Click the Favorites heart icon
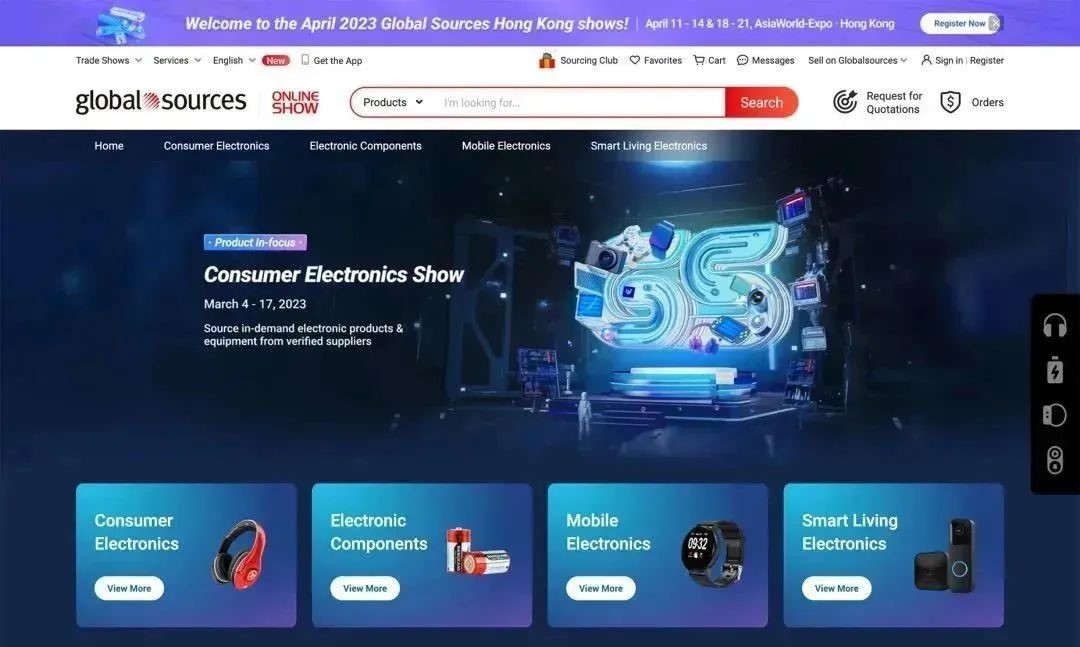This screenshot has width=1080, height=647. tap(635, 60)
